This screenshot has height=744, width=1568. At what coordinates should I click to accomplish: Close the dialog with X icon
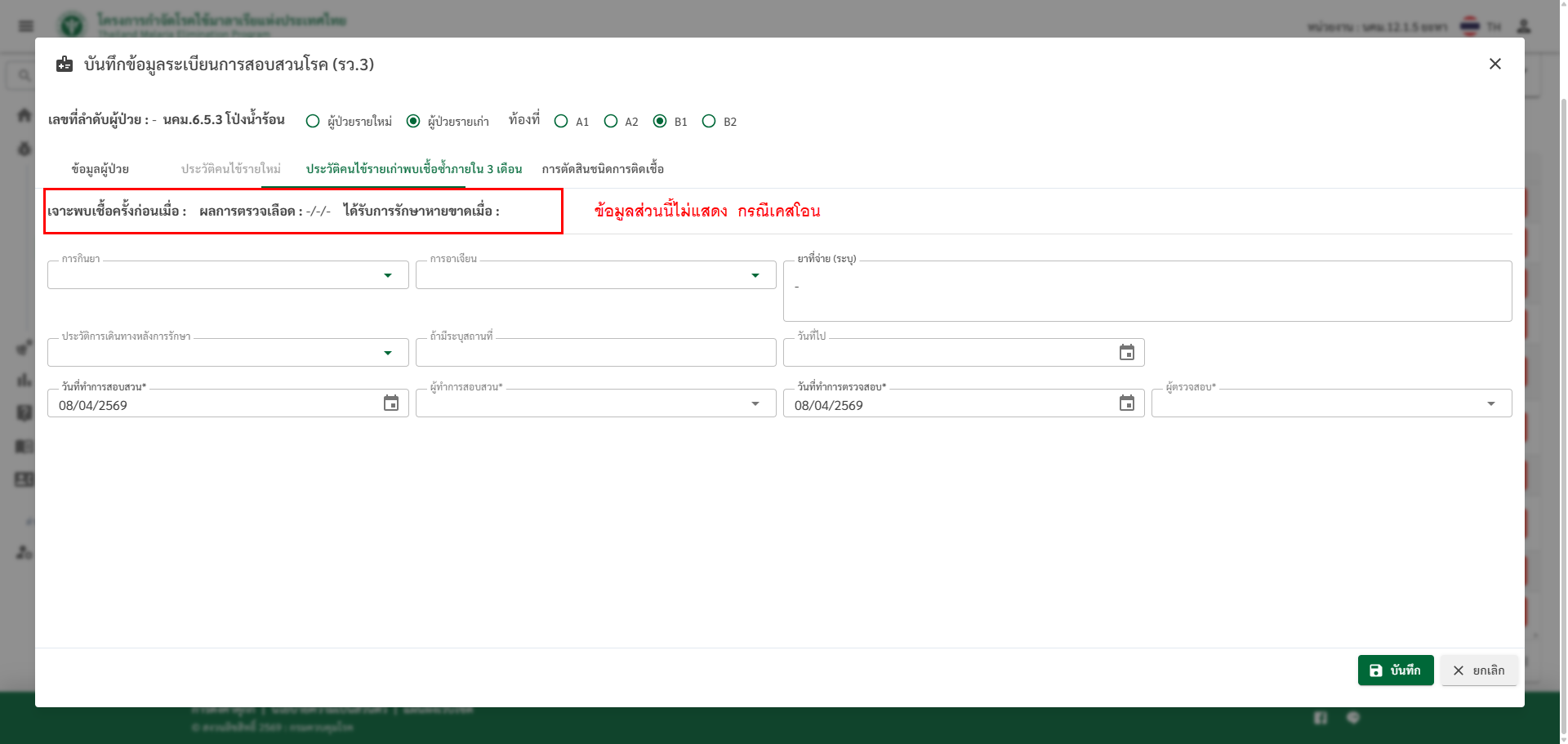coord(1494,64)
